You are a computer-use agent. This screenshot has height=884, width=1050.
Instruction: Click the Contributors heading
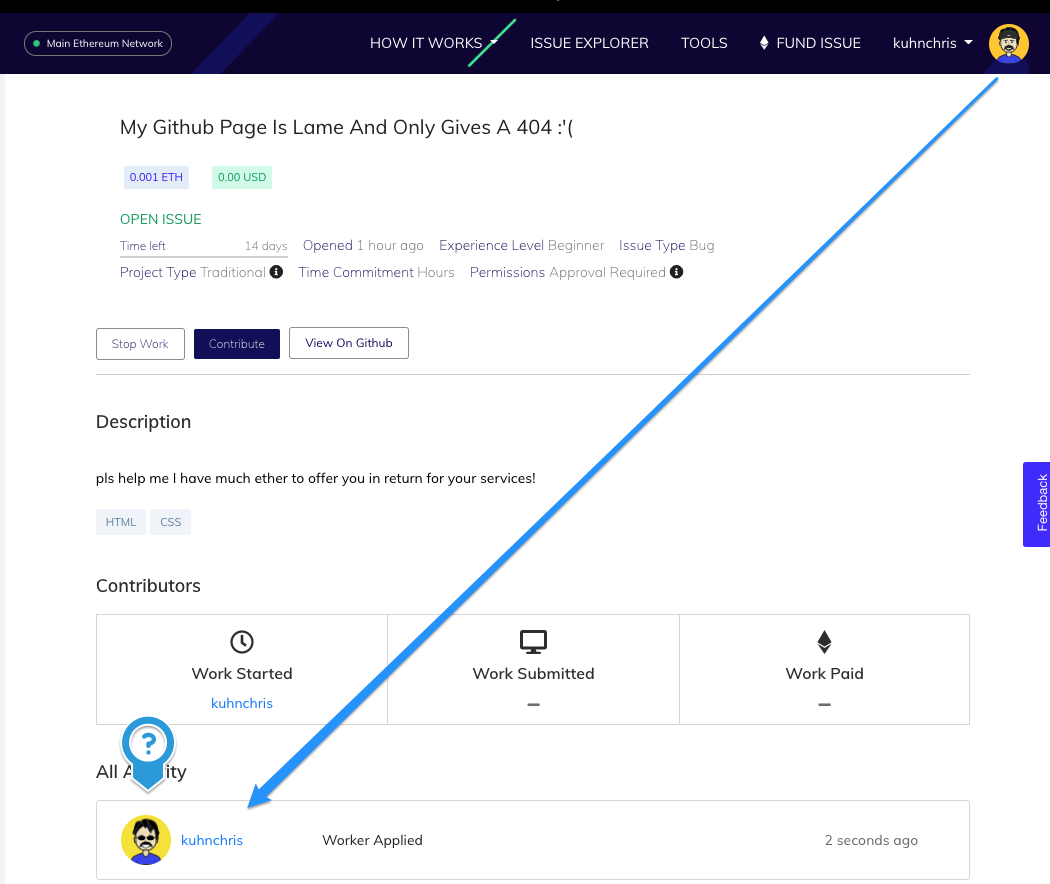(x=148, y=585)
